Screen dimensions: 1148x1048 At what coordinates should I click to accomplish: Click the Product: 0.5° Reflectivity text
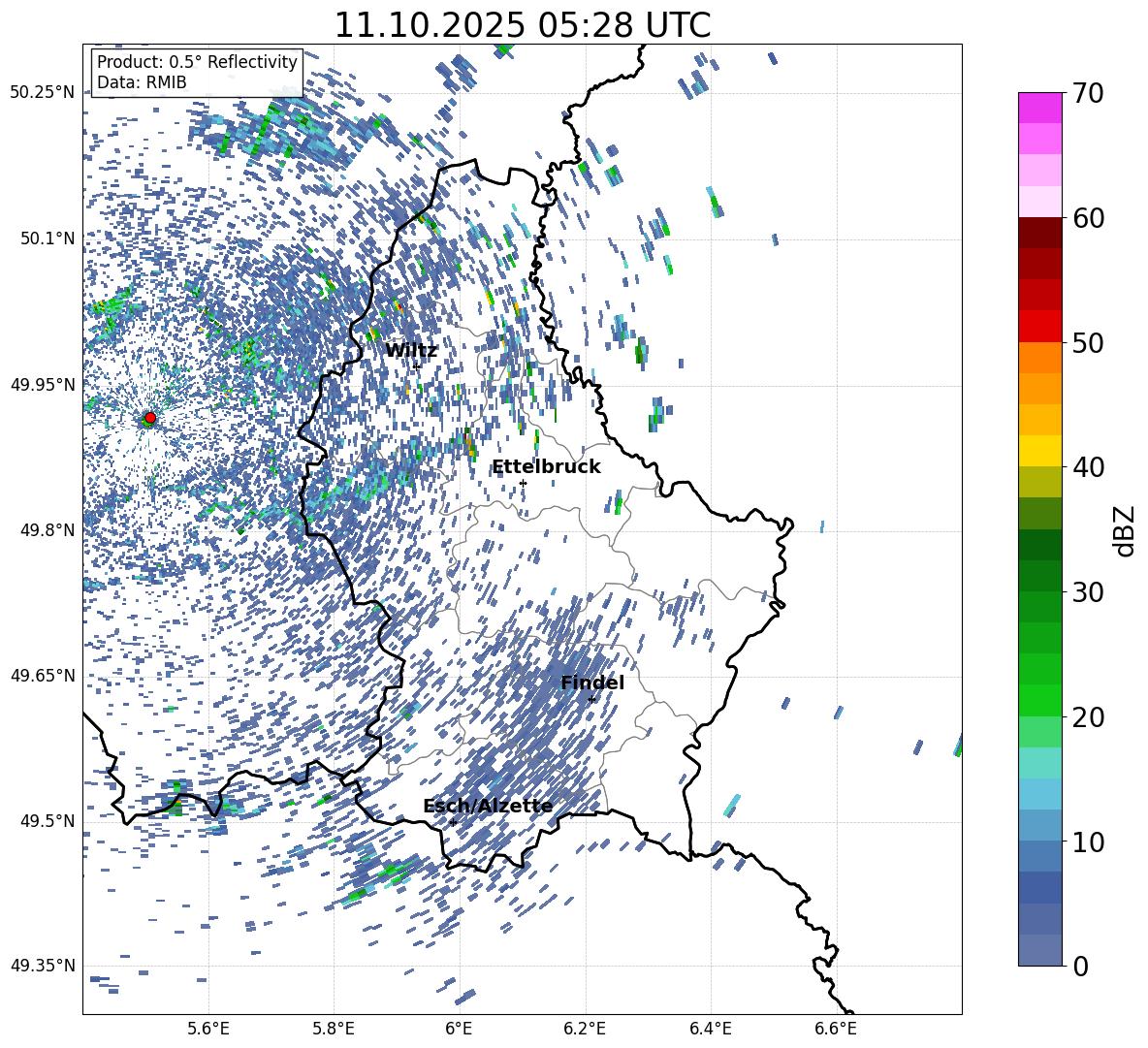pos(197,62)
